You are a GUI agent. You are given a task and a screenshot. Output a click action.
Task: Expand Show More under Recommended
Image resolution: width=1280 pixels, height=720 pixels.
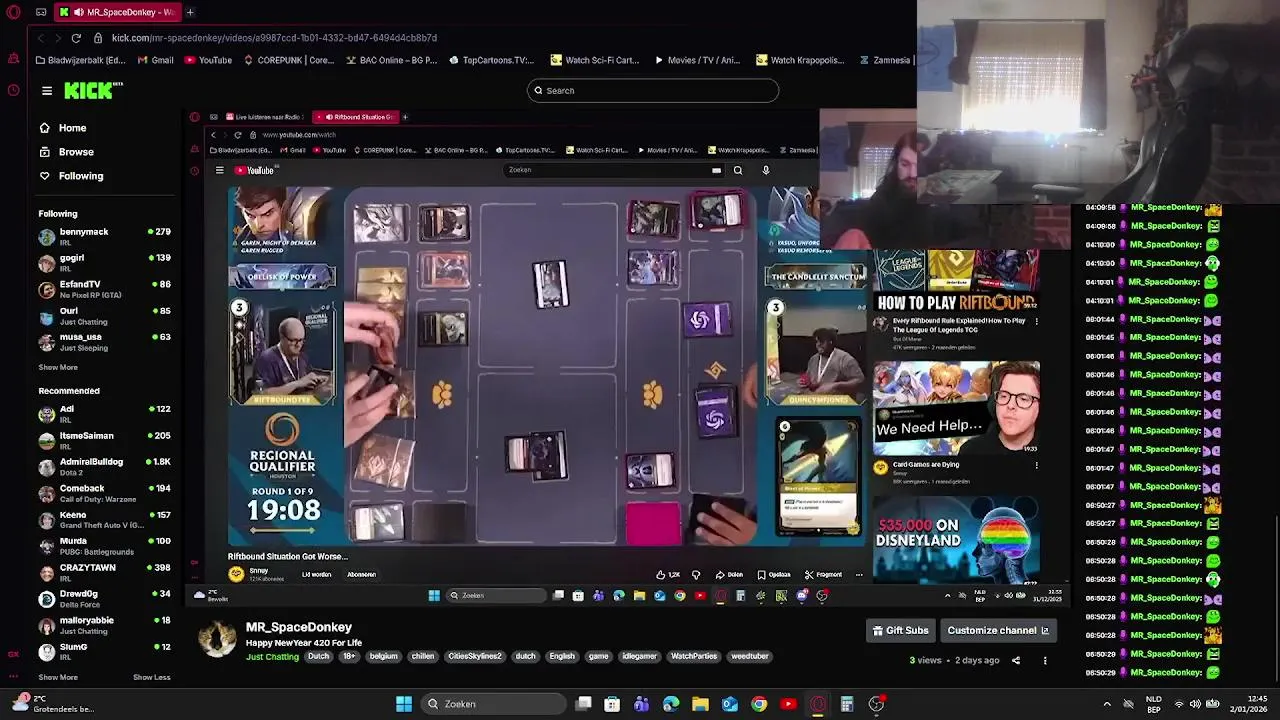coord(58,677)
